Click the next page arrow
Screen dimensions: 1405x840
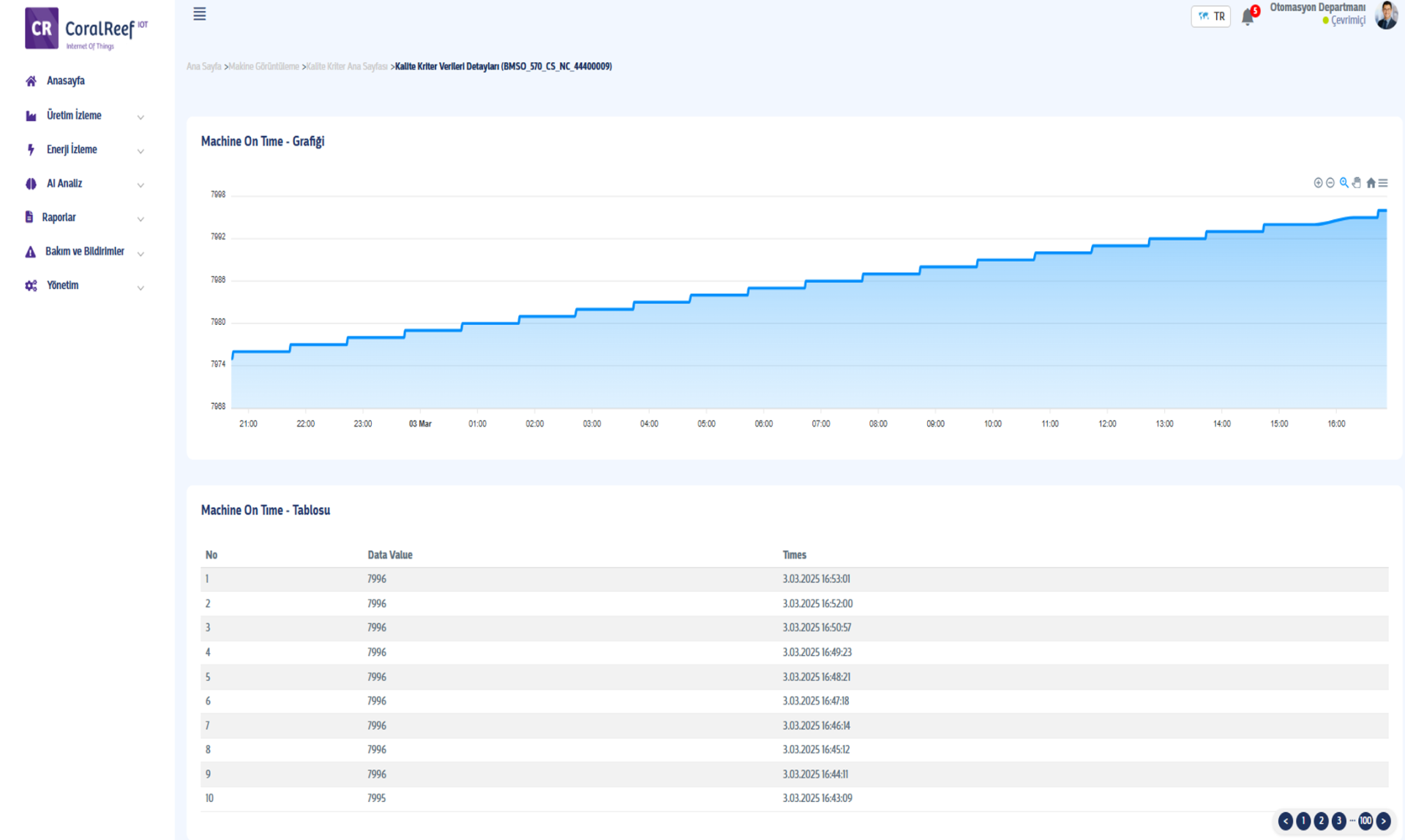1383,821
